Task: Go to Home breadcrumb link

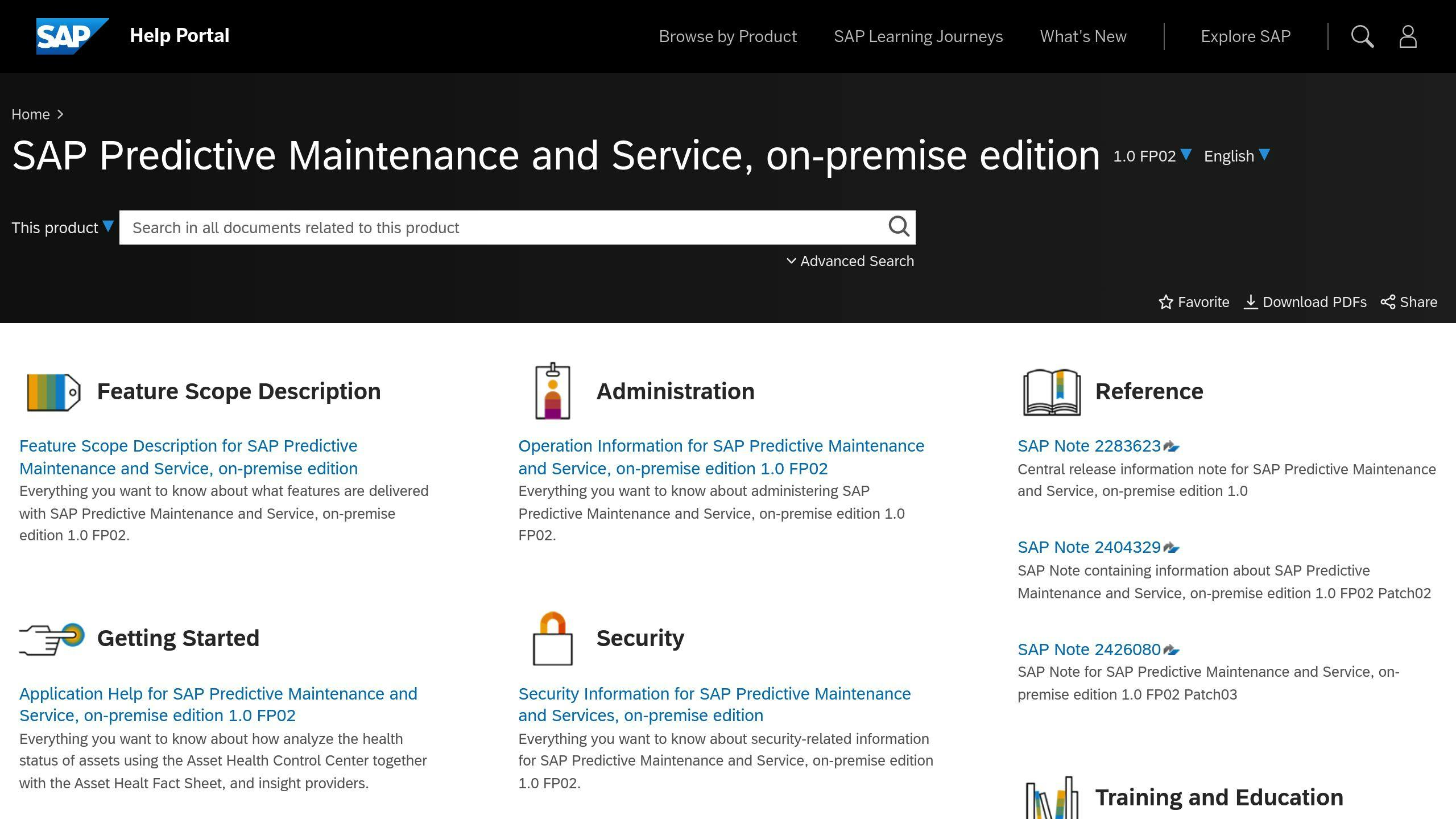Action: (x=31, y=114)
